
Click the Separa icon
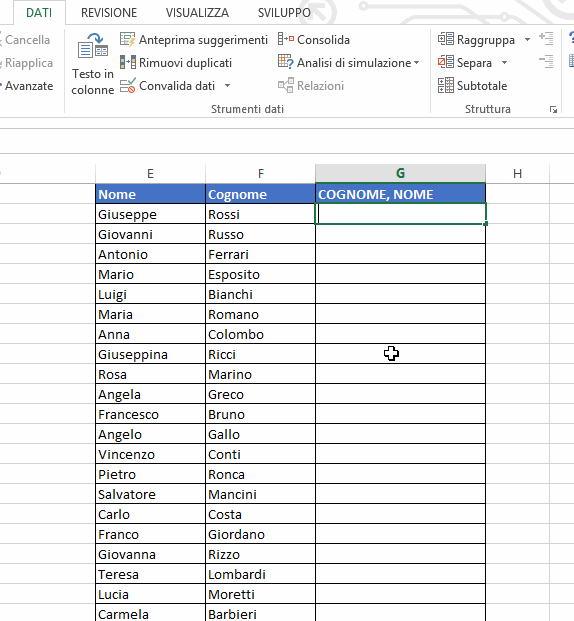tap(446, 63)
